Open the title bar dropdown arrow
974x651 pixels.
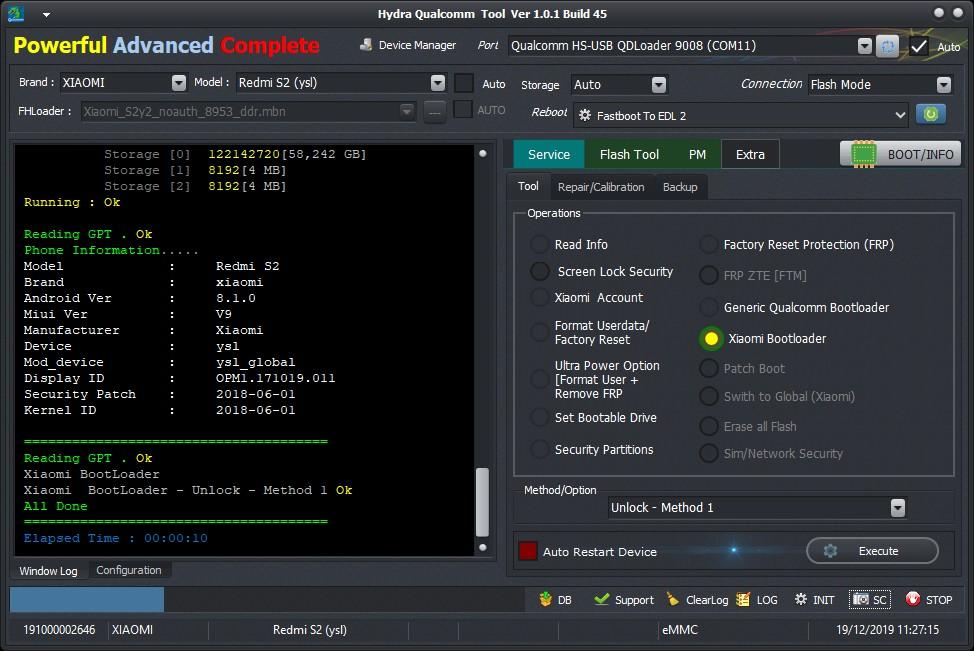click(47, 14)
